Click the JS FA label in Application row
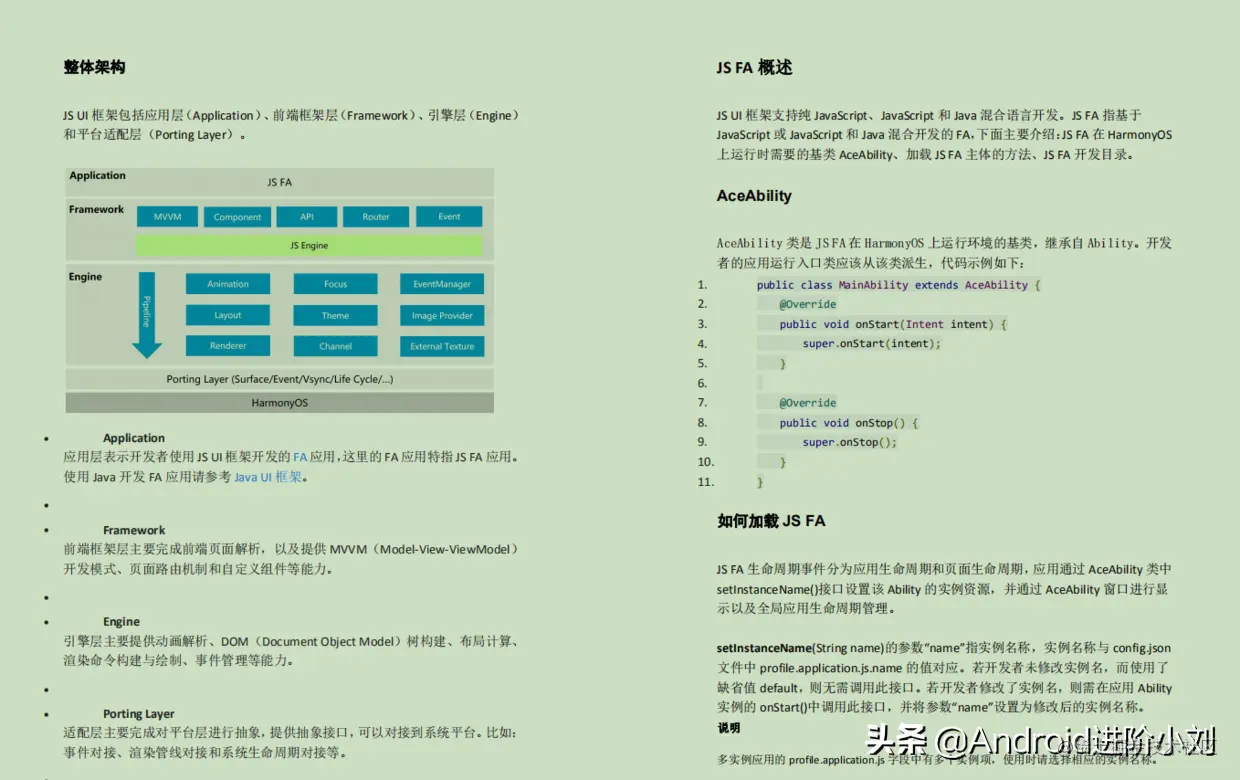Screen dimensions: 1240x780 point(280,182)
